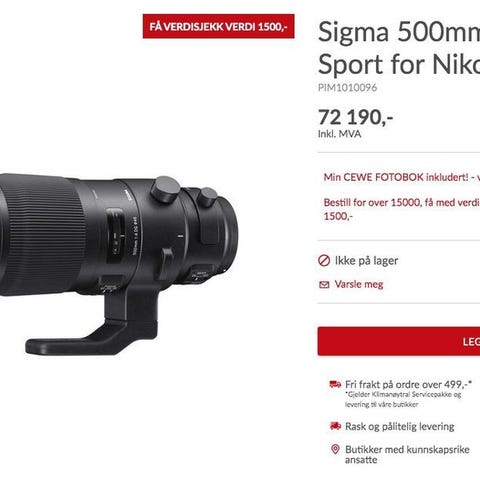480x480 pixels.
Task: Click the envelope icon beside Varsle meg
Action: pos(324,284)
